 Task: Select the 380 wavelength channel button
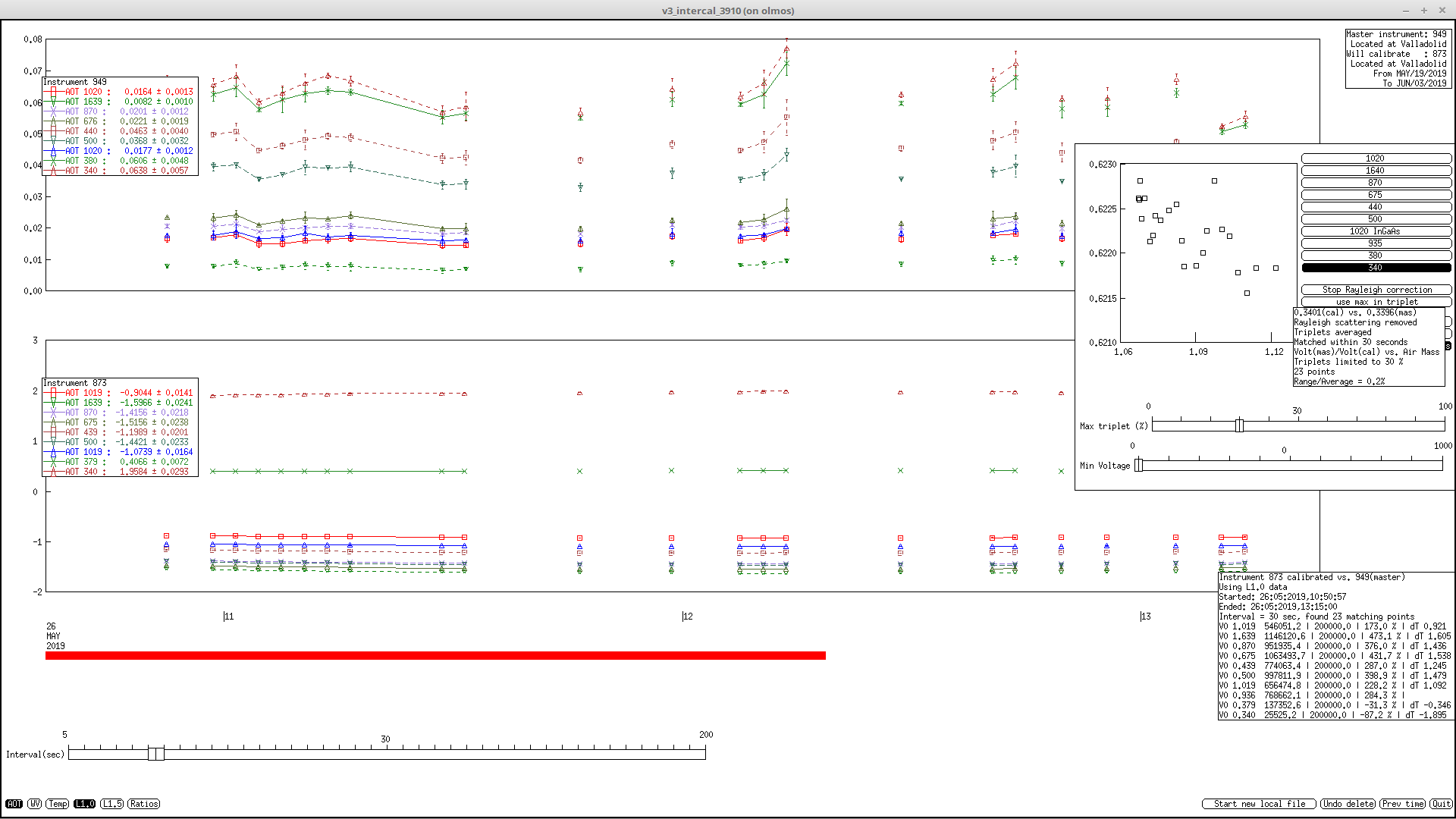1376,256
